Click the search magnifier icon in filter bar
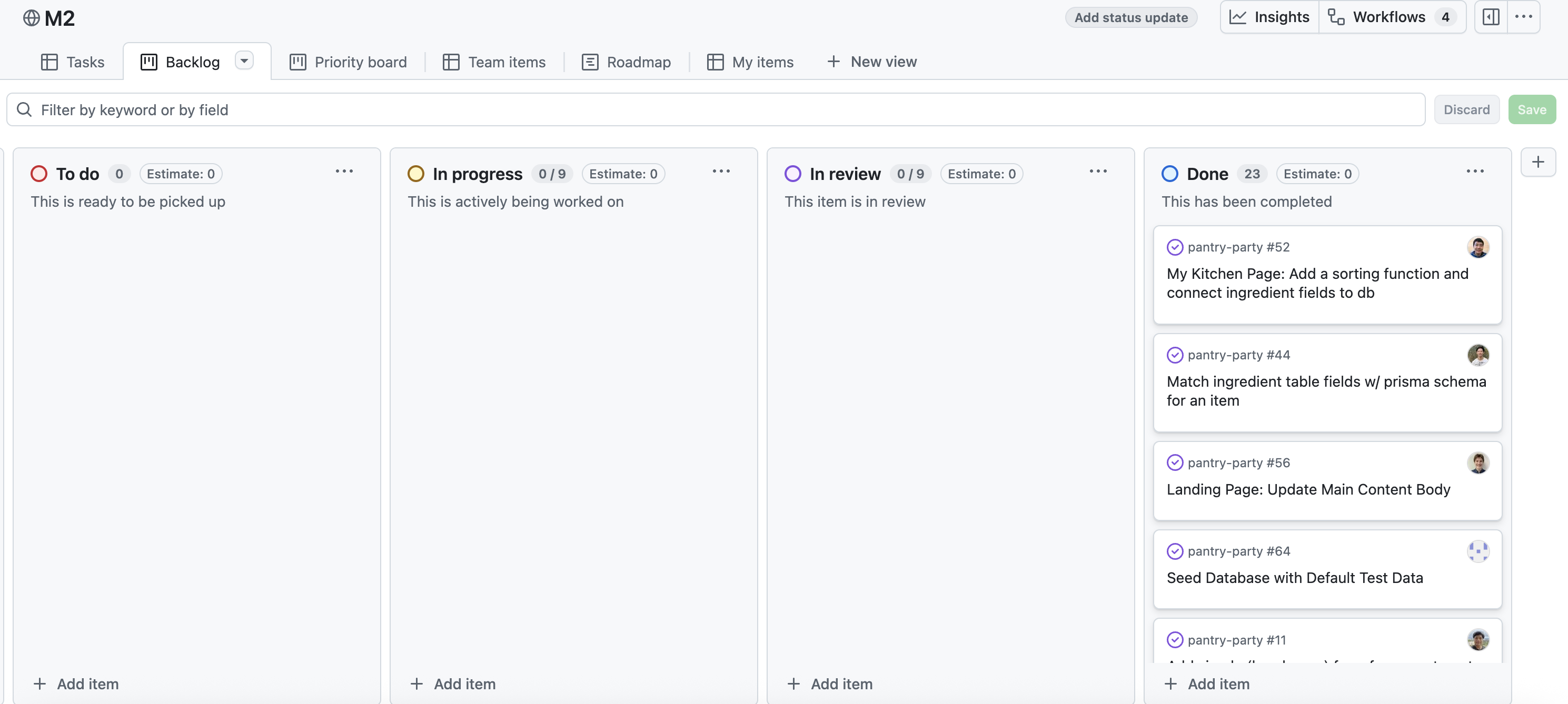The image size is (1568, 704). click(x=24, y=109)
